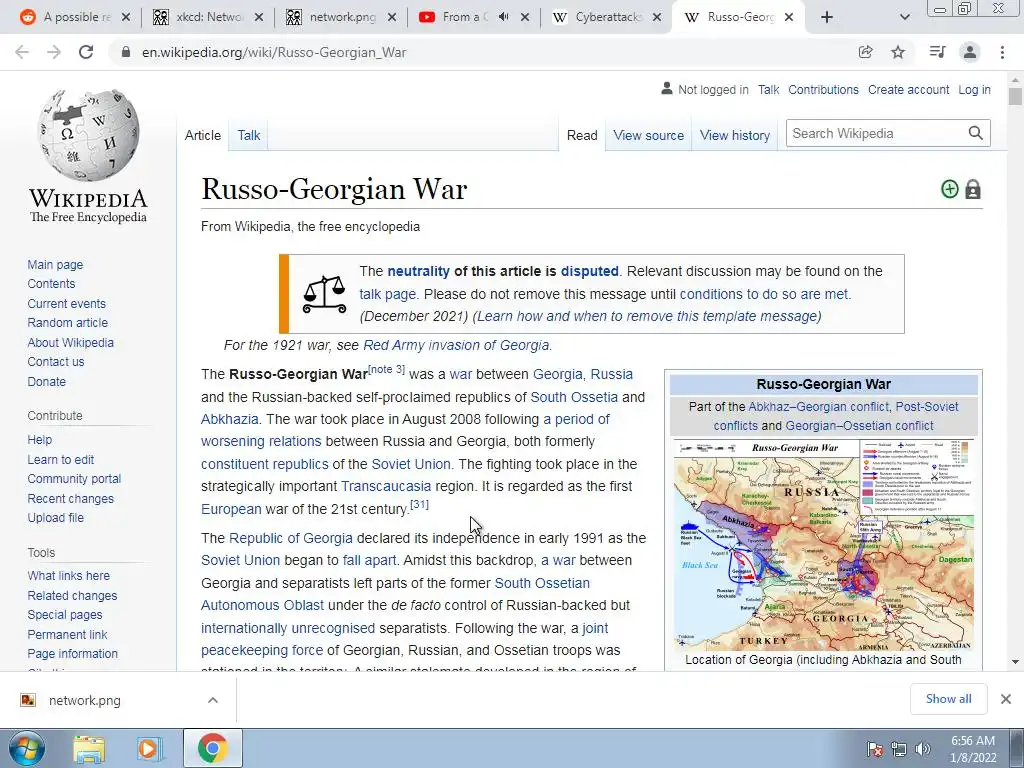Click the neutrality scales icon
This screenshot has height=768, width=1024.
pos(324,295)
